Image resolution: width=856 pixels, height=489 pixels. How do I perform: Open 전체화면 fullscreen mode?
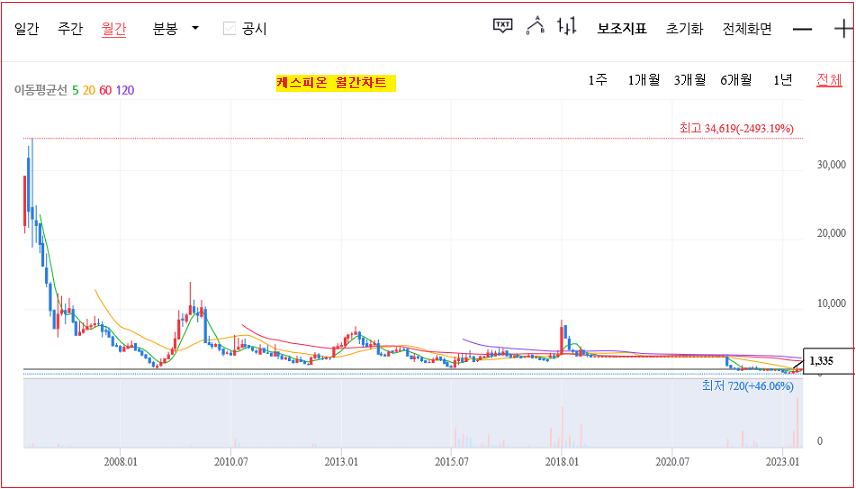[747, 28]
